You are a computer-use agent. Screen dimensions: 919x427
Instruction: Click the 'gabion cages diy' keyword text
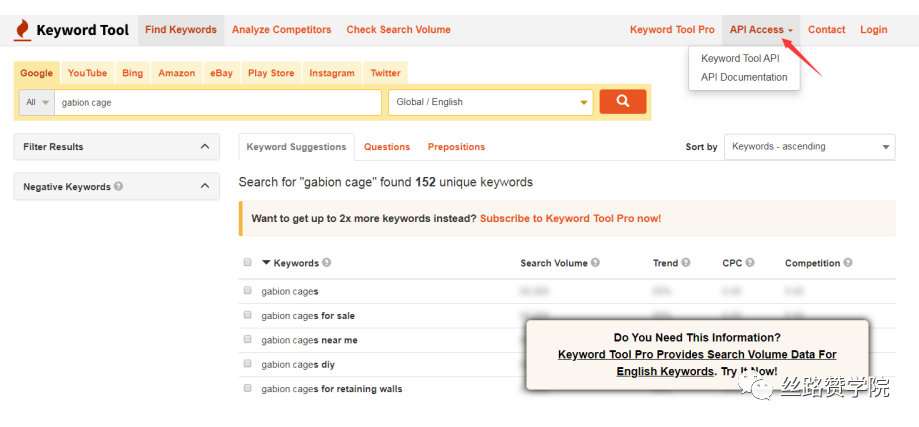pyautogui.click(x=298, y=365)
